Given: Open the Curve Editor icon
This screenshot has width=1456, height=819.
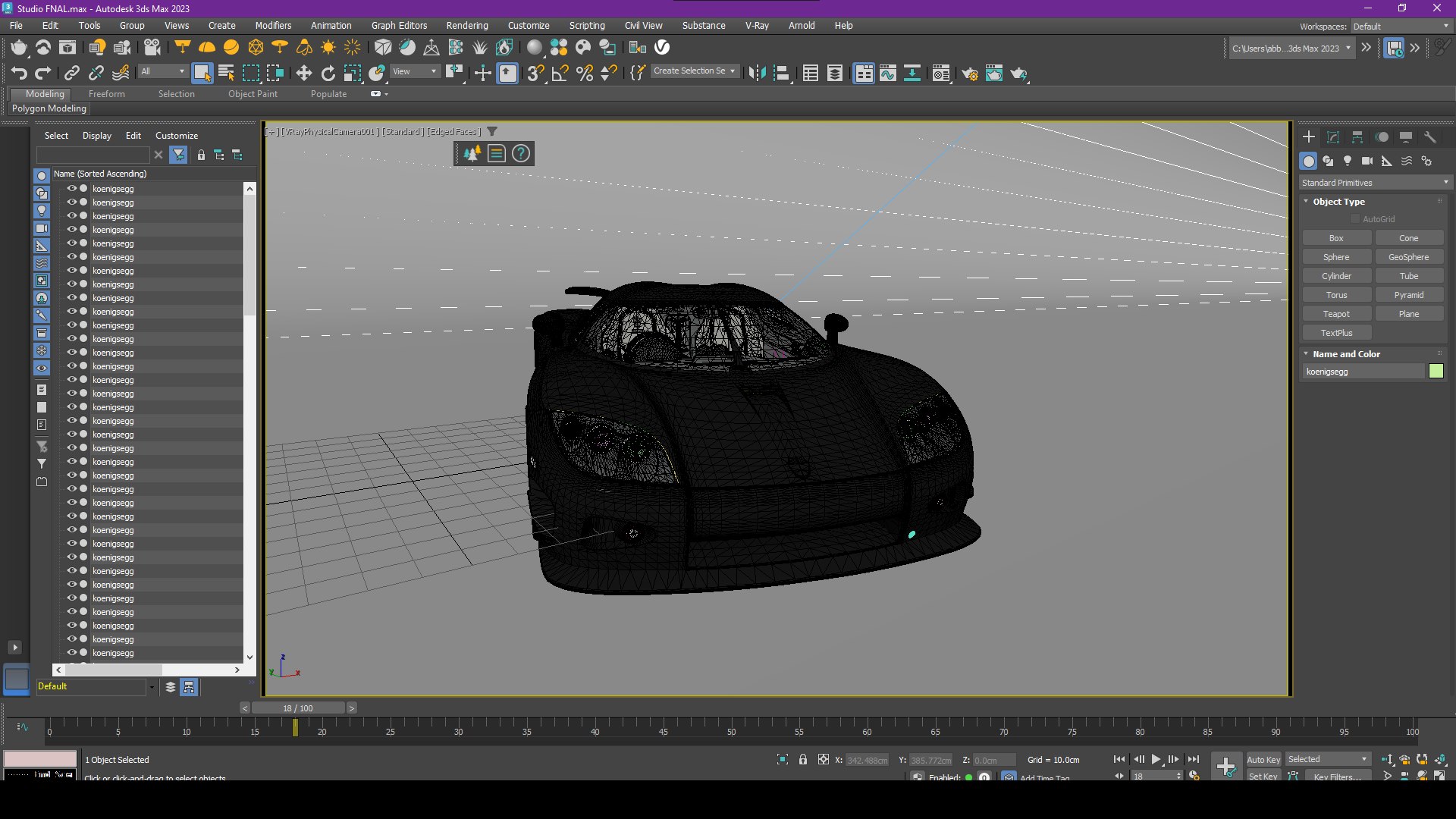Looking at the screenshot, I should (888, 74).
